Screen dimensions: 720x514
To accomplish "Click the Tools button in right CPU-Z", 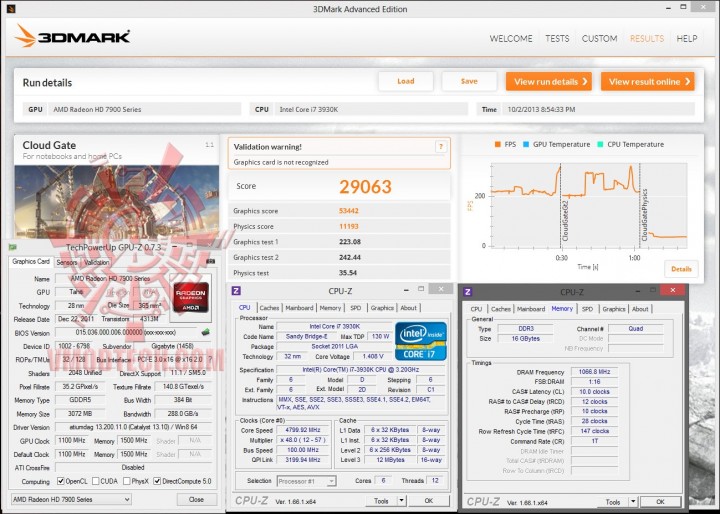I will point(613,502).
